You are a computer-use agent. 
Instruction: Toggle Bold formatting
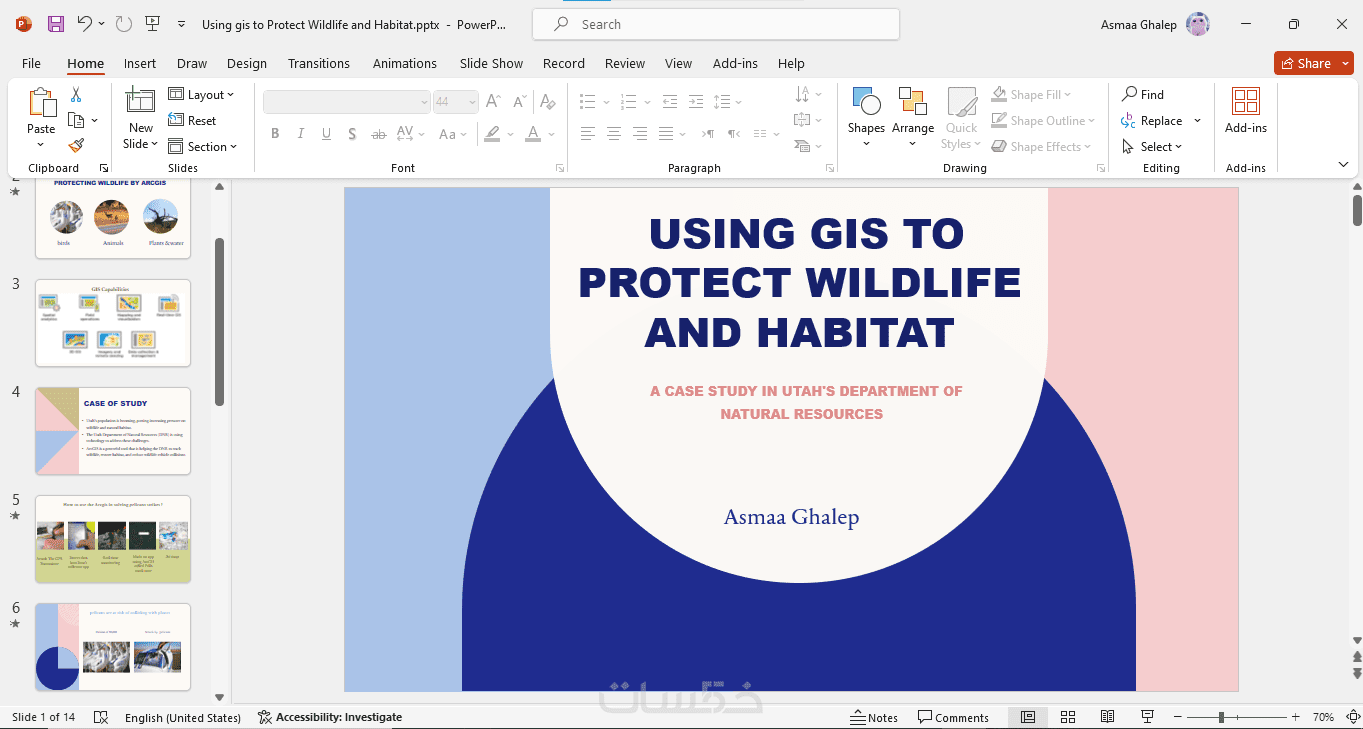pyautogui.click(x=275, y=134)
